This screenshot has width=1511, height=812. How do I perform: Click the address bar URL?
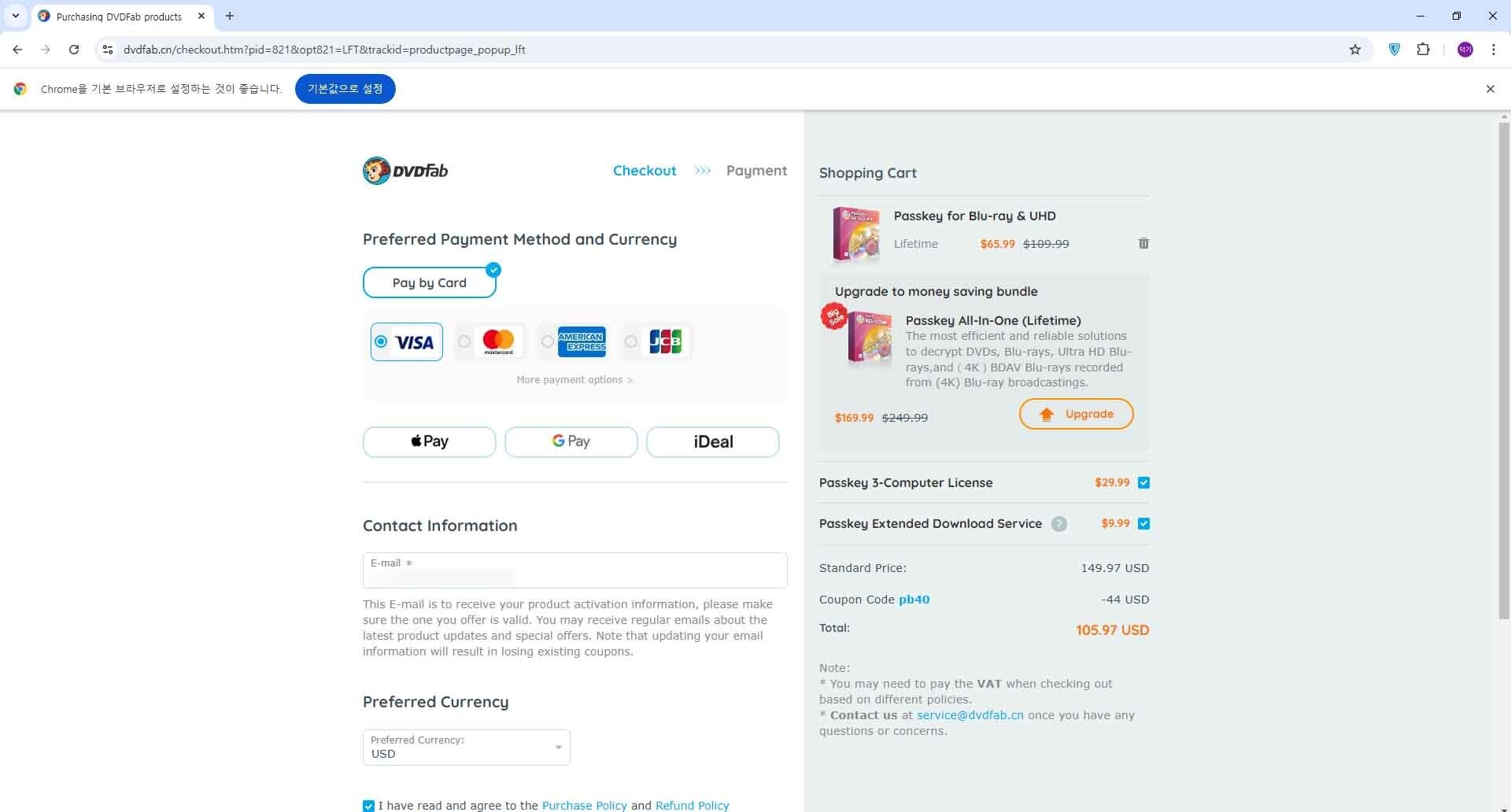click(324, 50)
